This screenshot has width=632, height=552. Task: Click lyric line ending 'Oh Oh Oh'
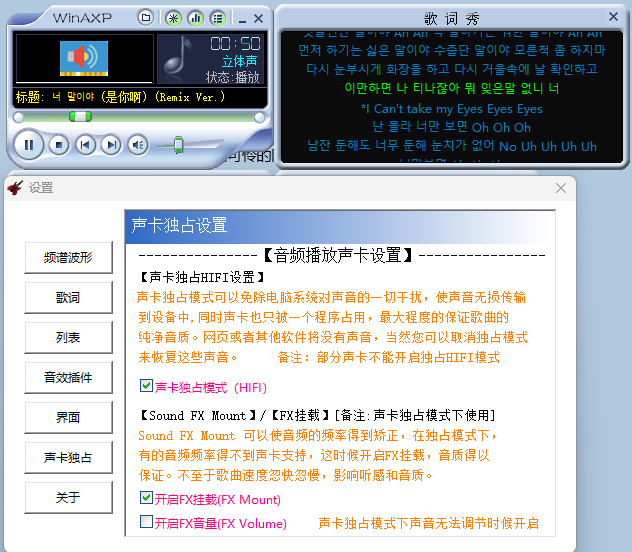tap(451, 127)
